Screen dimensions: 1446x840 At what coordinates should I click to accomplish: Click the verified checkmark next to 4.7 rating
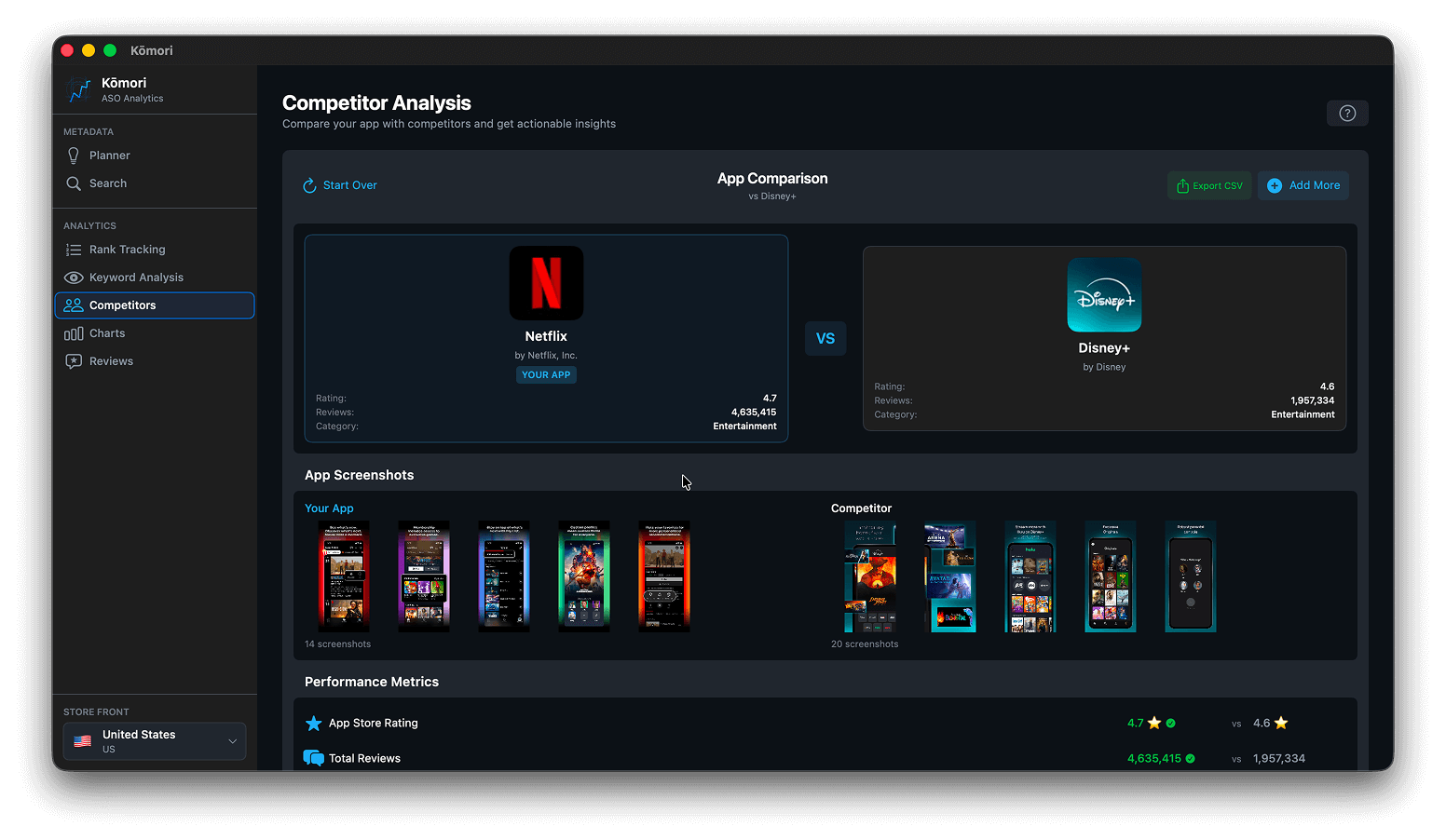1172,722
